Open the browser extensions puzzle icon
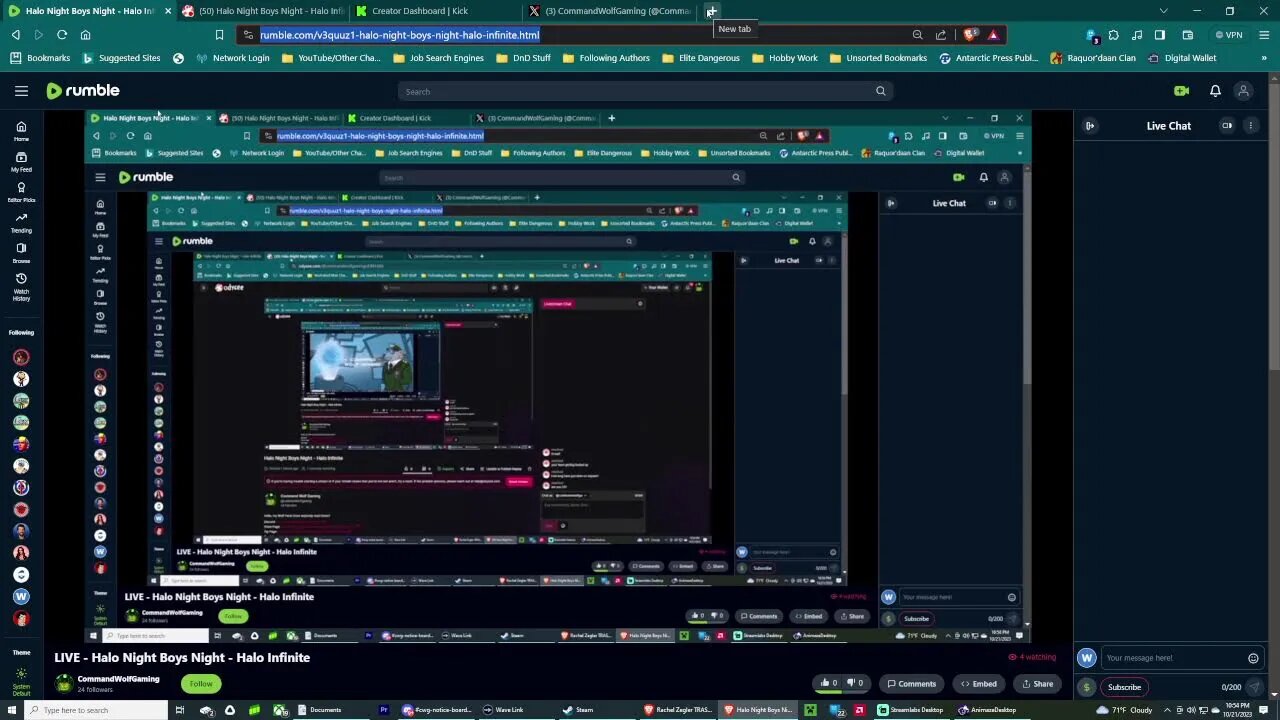This screenshot has width=1280, height=720. (1114, 35)
